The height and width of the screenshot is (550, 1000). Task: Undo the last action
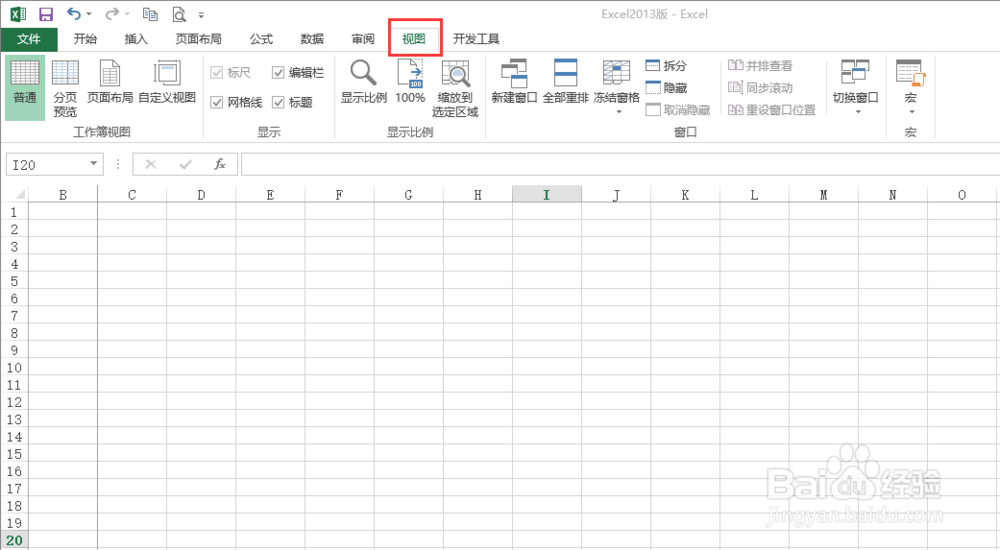74,14
